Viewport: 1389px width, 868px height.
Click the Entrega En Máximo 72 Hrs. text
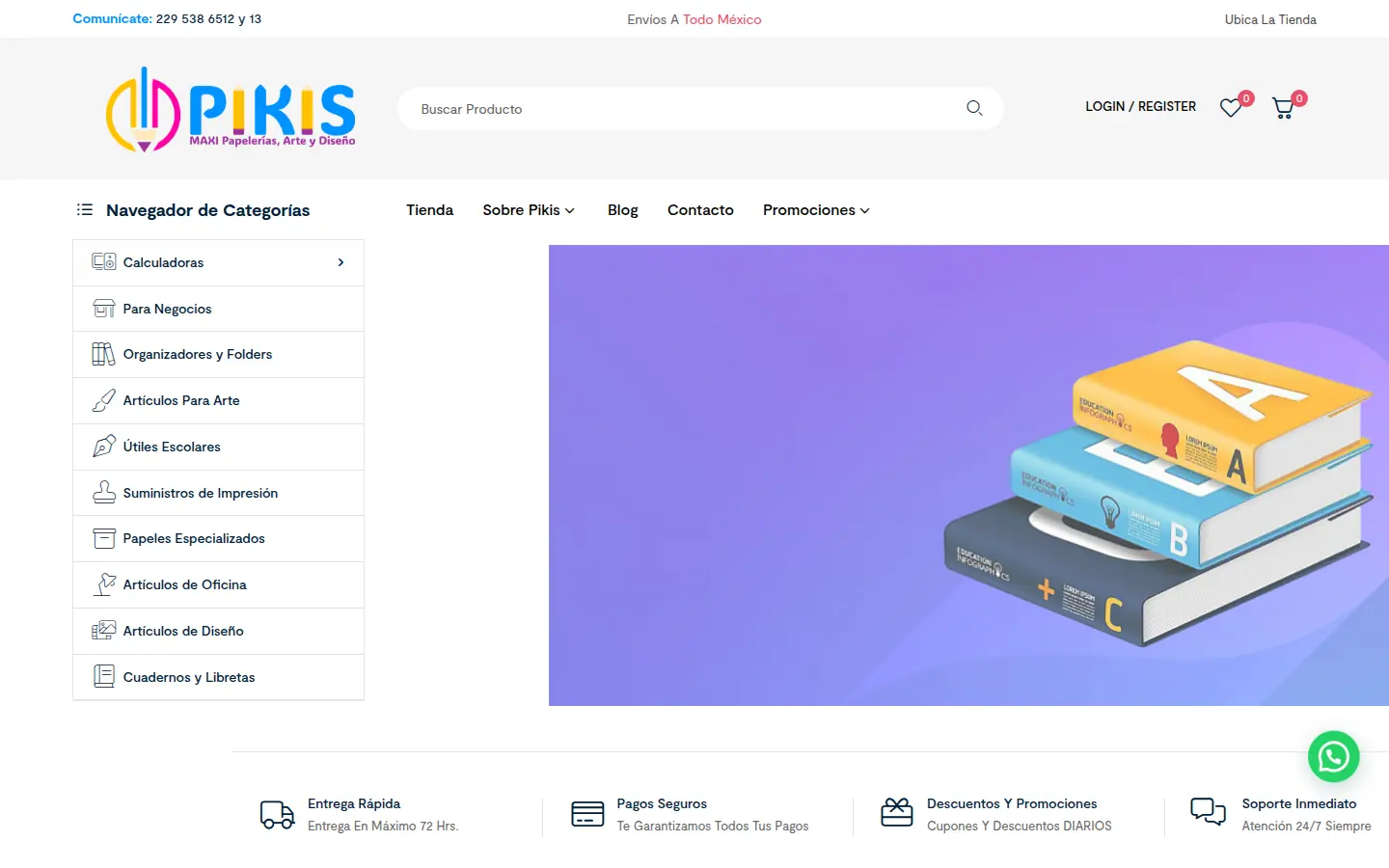tap(383, 827)
